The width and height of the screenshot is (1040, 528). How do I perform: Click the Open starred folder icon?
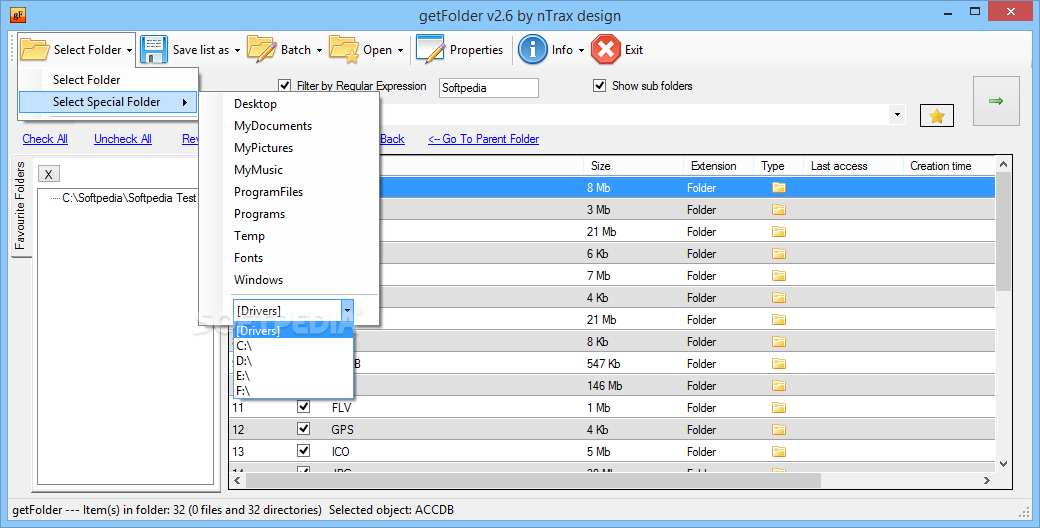[x=344, y=50]
